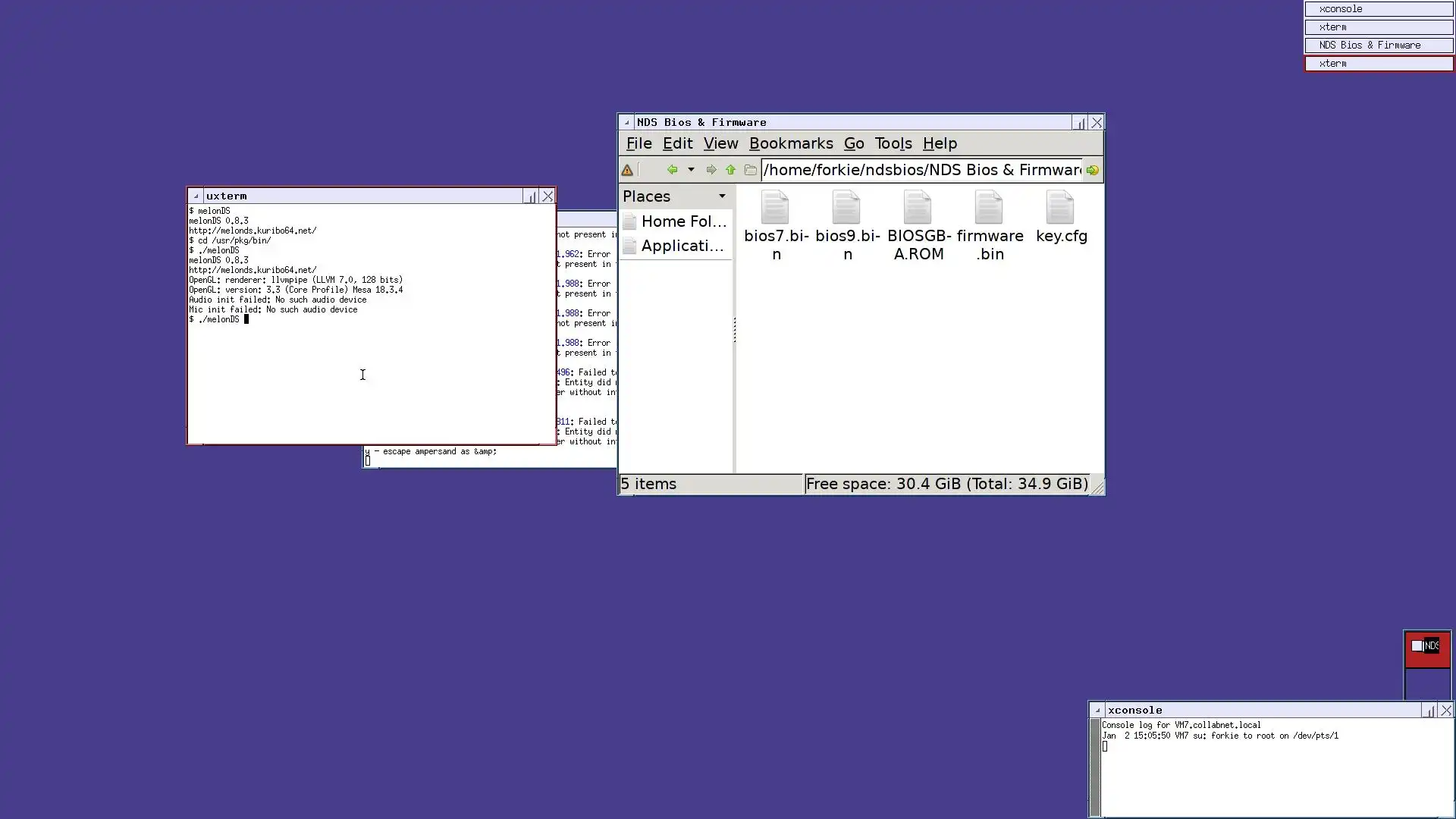The height and width of the screenshot is (819, 1456).
Task: Select the key.cfg file icon
Action: point(1060,208)
